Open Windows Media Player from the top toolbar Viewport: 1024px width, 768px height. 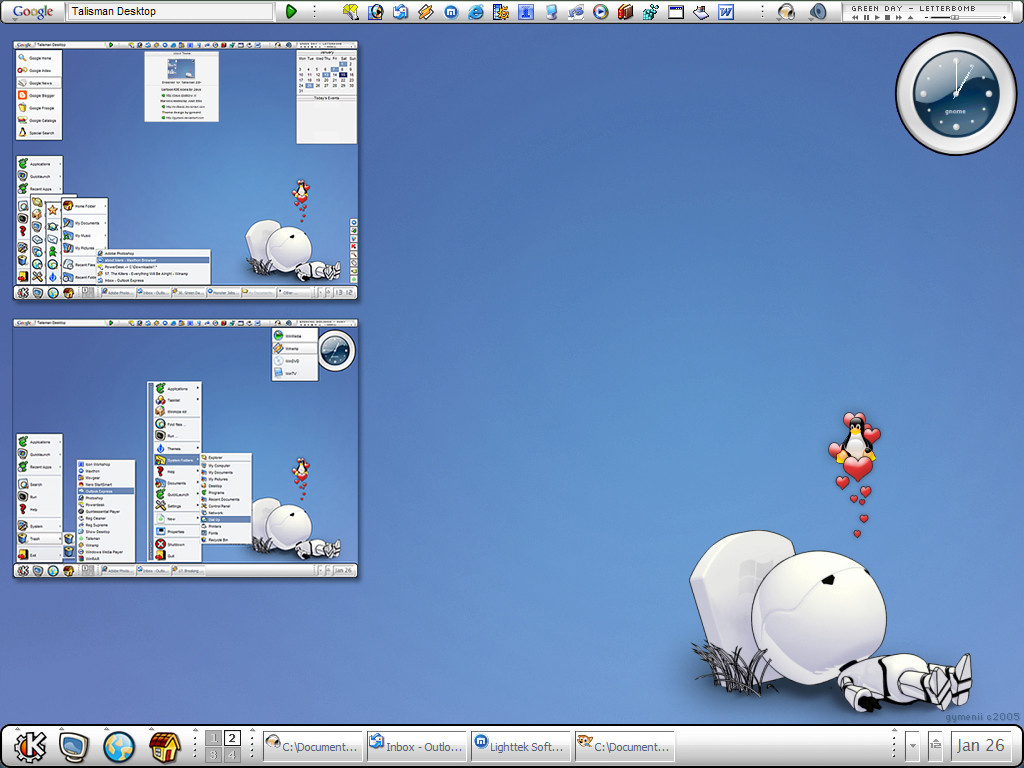tap(600, 12)
